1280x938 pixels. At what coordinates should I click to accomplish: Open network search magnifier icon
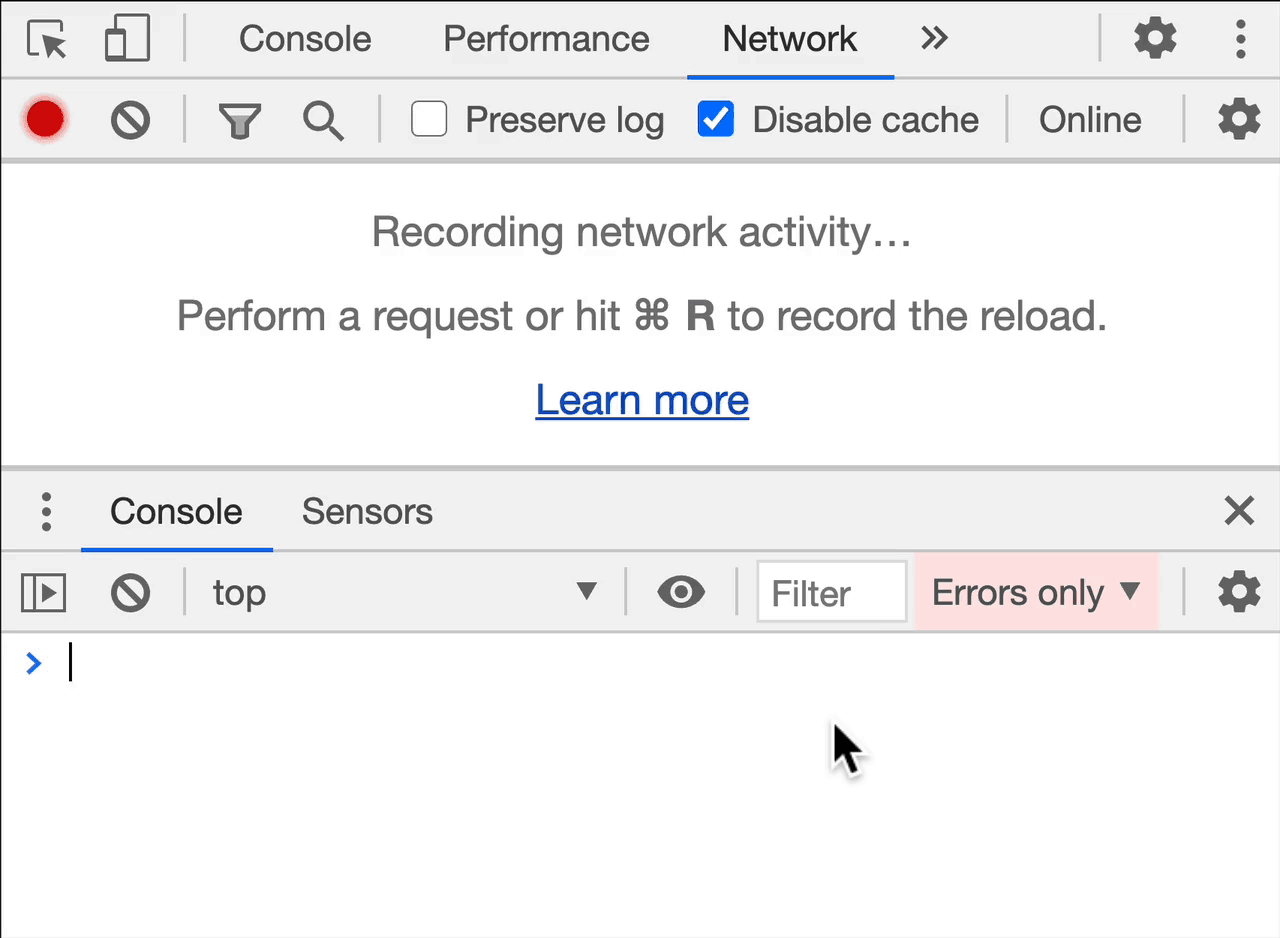323,121
